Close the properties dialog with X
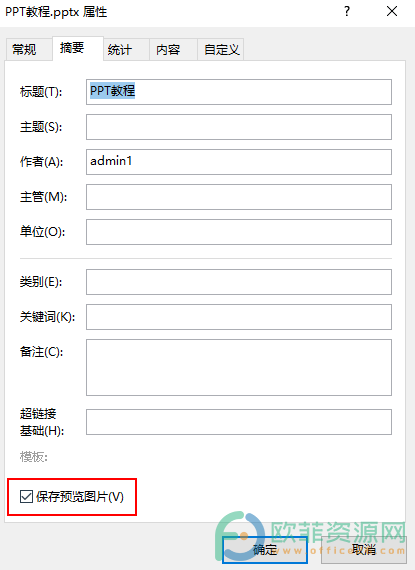Image resolution: width=415 pixels, height=570 pixels. pyautogui.click(x=392, y=12)
